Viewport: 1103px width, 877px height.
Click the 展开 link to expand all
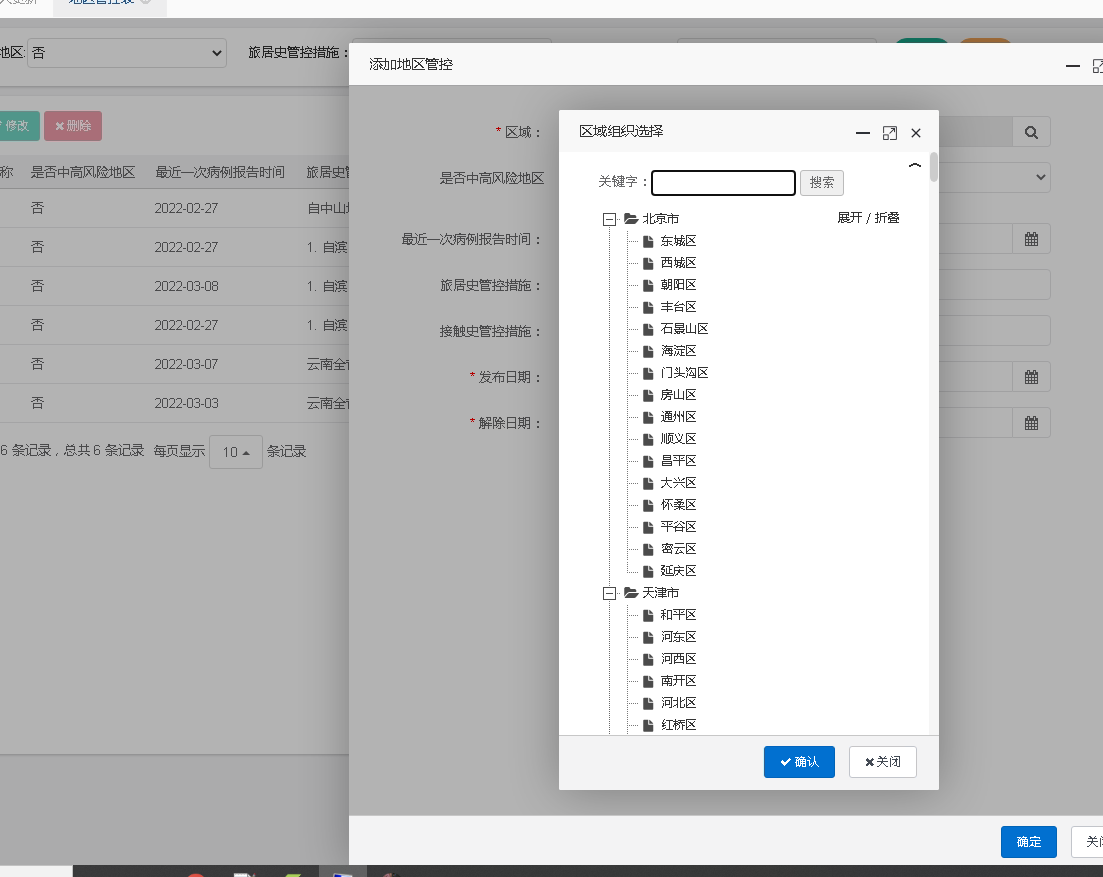point(850,218)
